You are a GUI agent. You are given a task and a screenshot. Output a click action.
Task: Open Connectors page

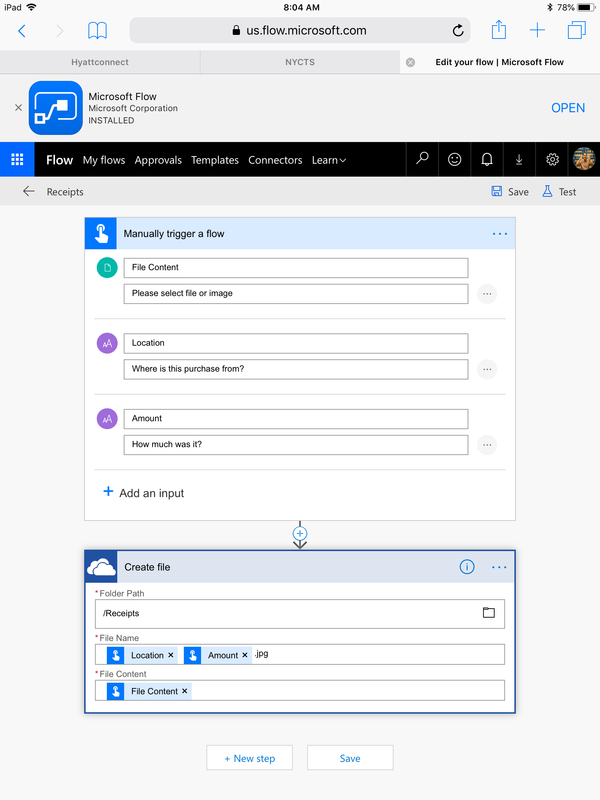click(275, 160)
